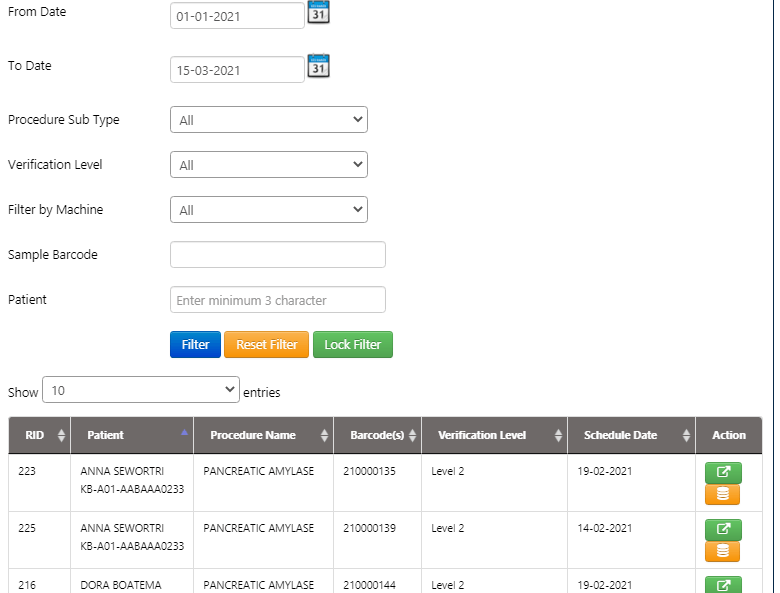The width and height of the screenshot is (780, 593).
Task: Click green open icon for RID 216
Action: click(723, 585)
